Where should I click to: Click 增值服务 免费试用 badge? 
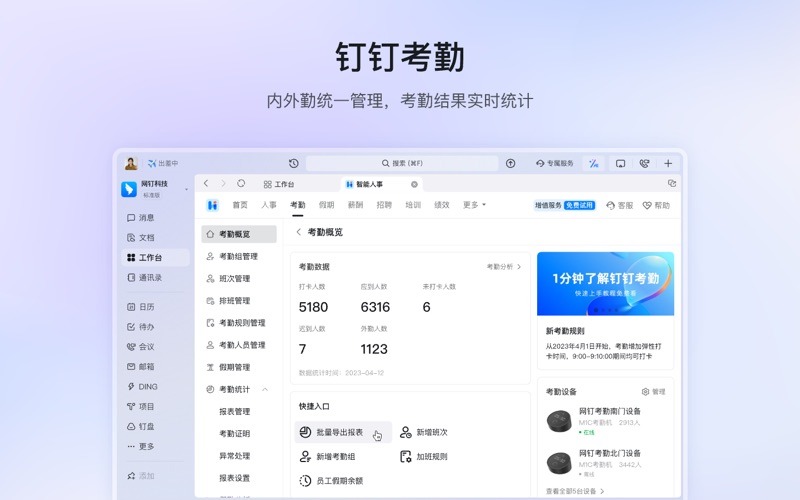(x=564, y=205)
